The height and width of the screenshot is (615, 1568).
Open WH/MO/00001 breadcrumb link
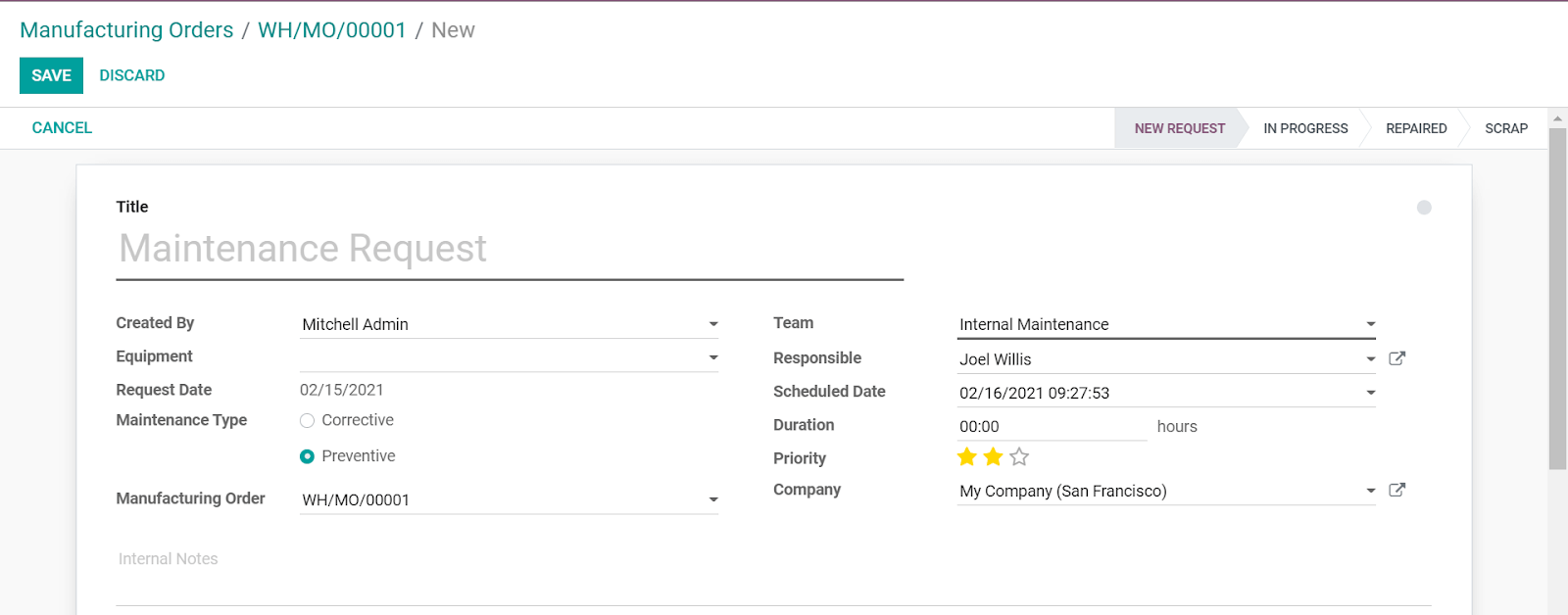click(x=332, y=30)
